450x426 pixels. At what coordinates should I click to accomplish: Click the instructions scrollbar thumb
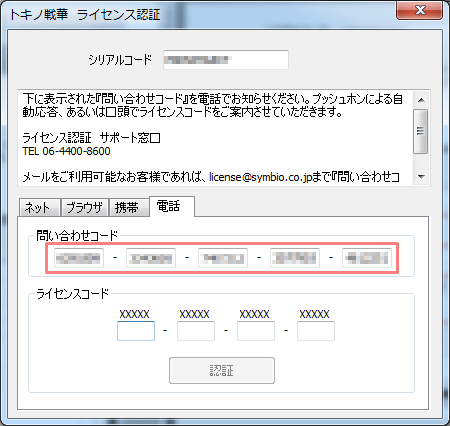tap(421, 131)
